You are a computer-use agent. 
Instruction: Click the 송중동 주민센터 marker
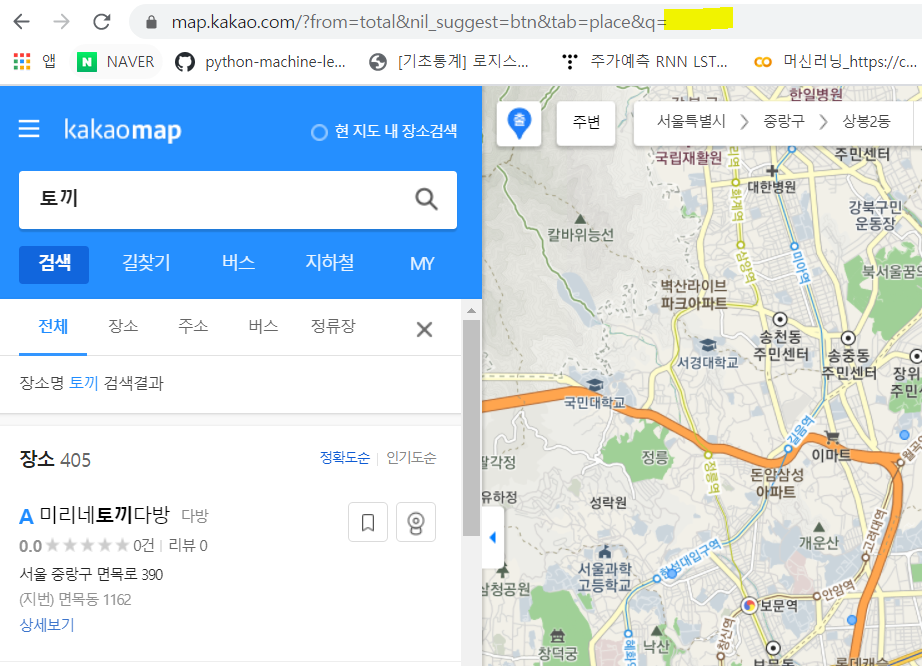click(848, 338)
